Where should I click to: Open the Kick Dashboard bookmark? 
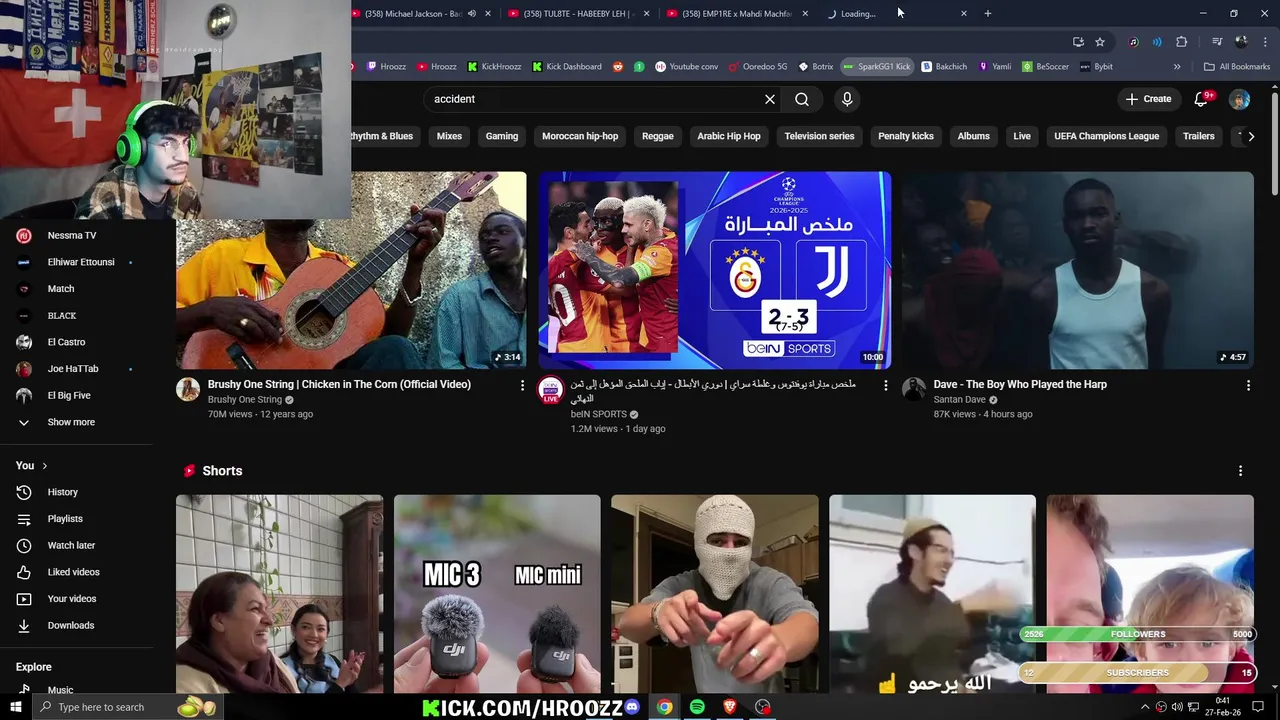567,67
